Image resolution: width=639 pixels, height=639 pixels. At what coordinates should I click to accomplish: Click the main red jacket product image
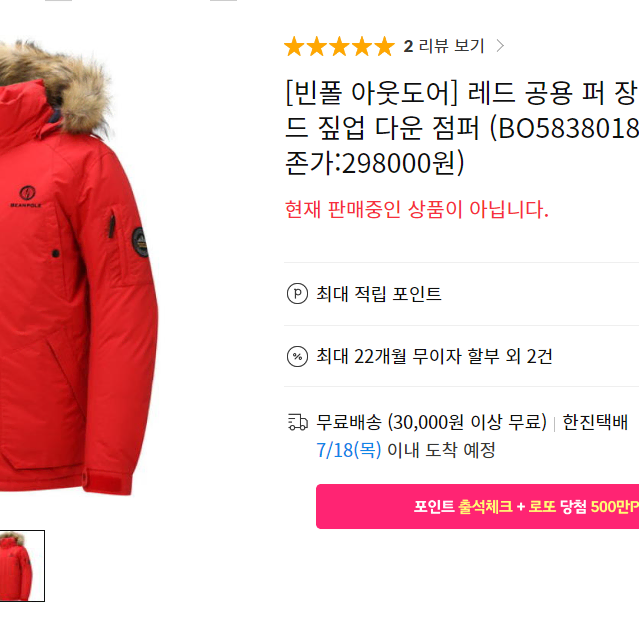coord(77,268)
